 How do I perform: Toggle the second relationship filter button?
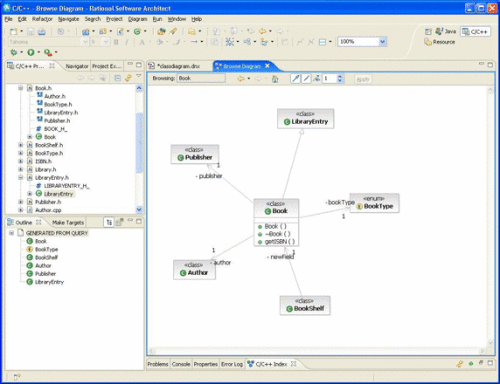306,79
